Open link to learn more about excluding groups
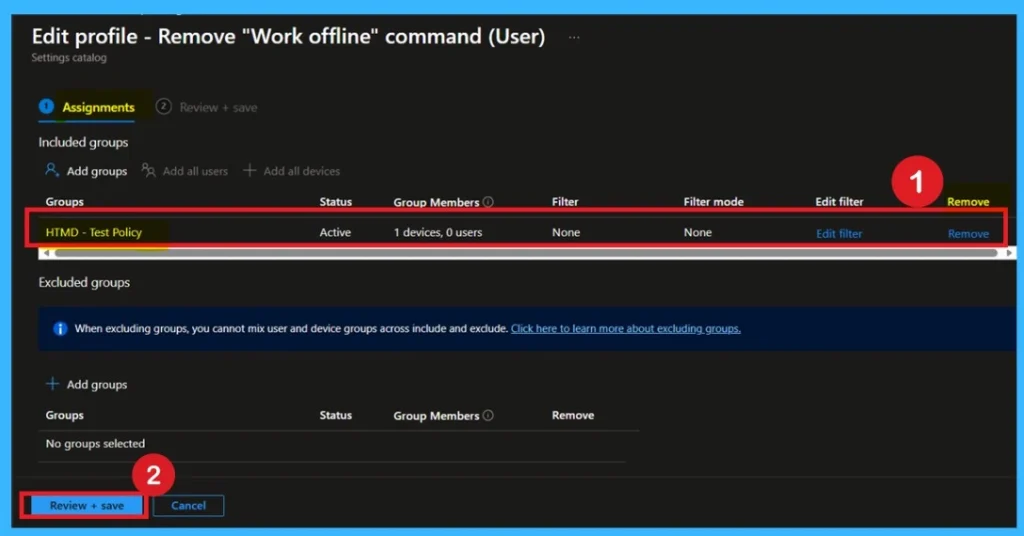Image resolution: width=1024 pixels, height=536 pixels. click(x=626, y=328)
